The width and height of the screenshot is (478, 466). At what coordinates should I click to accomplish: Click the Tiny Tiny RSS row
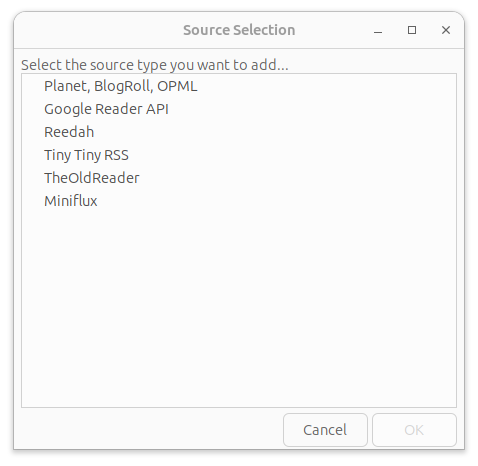(x=239, y=155)
